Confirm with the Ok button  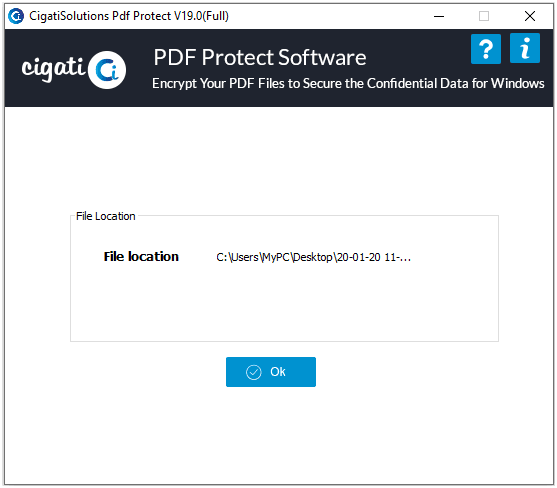pyautogui.click(x=271, y=372)
